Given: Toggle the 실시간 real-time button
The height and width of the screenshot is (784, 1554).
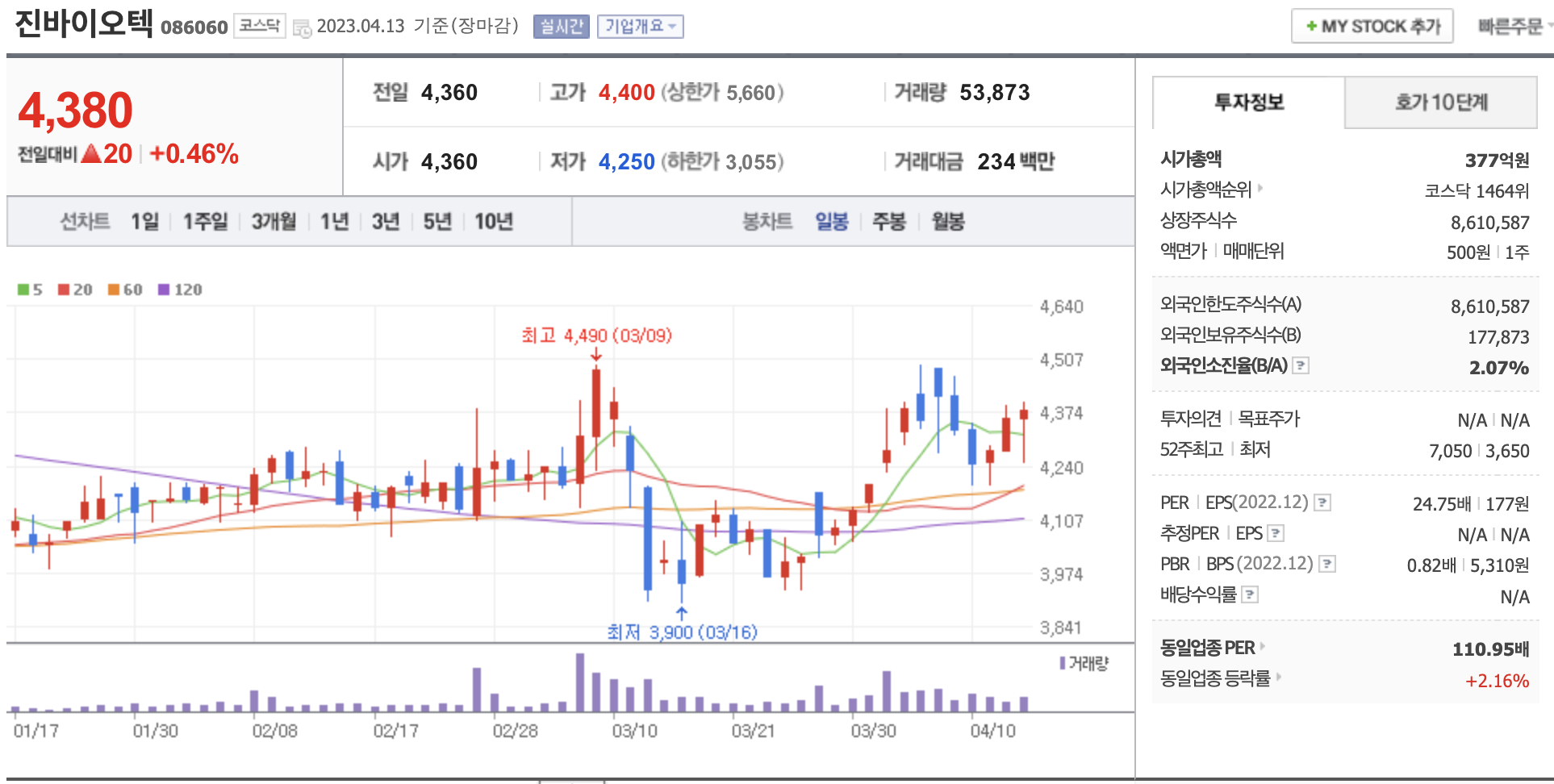Looking at the screenshot, I should pyautogui.click(x=561, y=27).
